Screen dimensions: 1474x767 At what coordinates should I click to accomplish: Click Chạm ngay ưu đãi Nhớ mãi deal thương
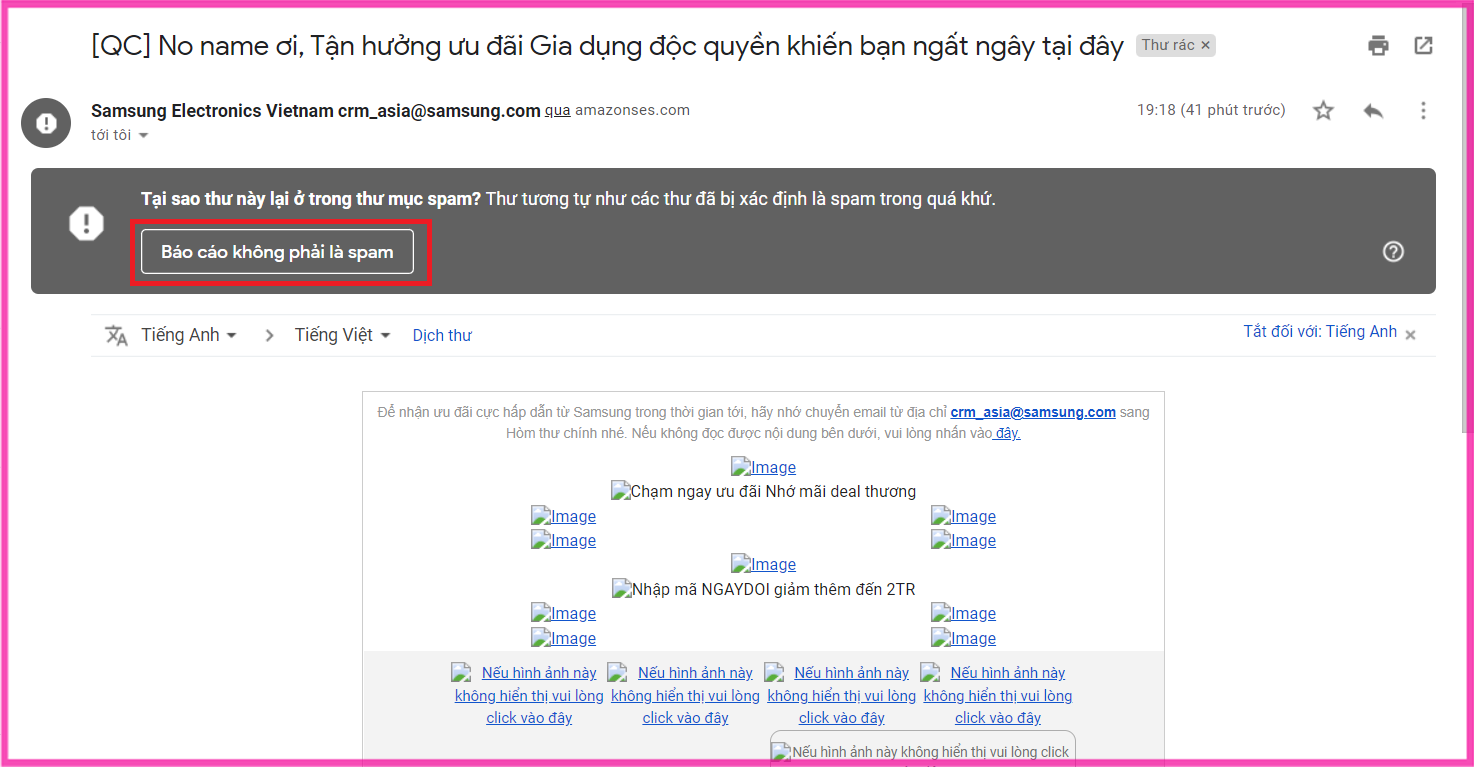764,491
